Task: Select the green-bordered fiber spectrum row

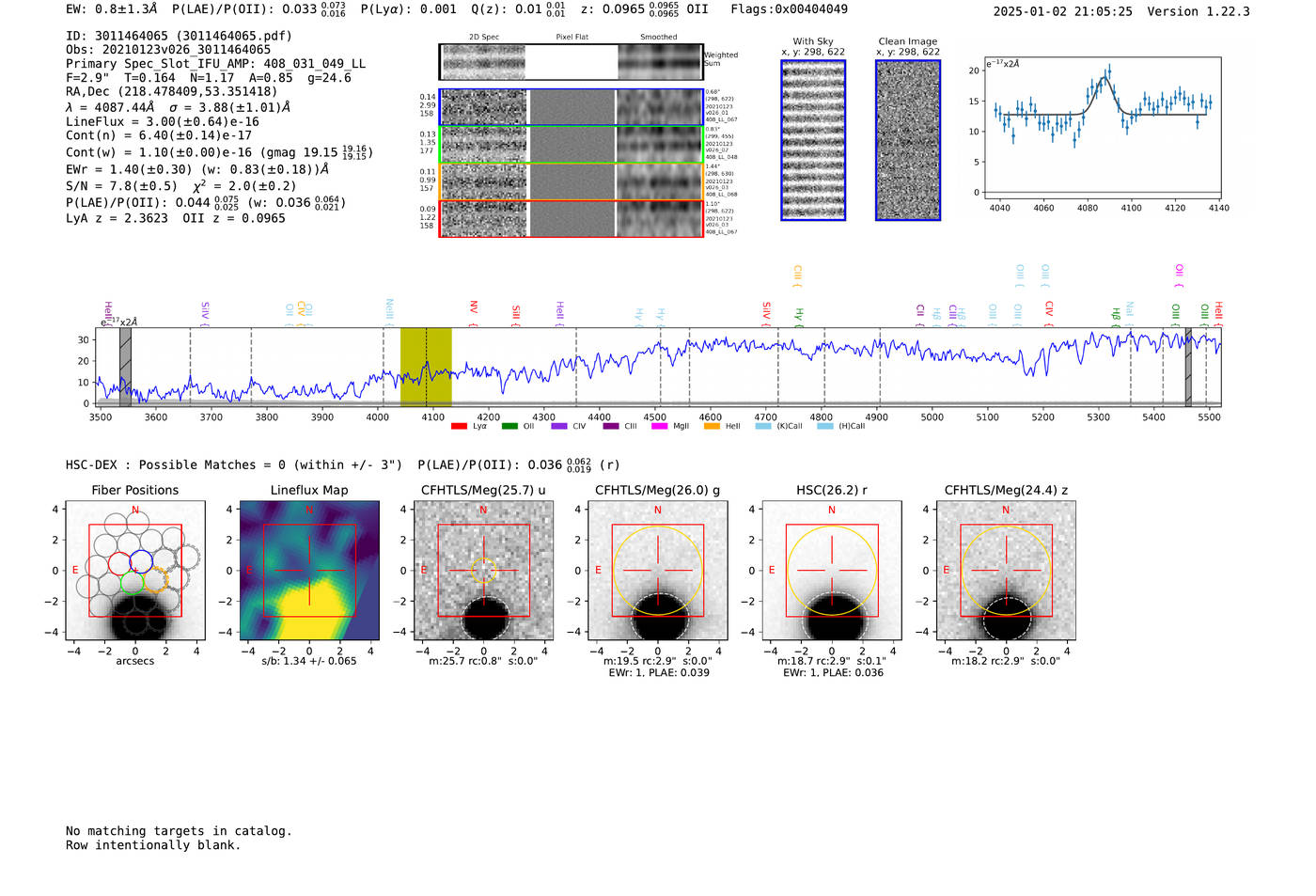Action: tap(571, 145)
